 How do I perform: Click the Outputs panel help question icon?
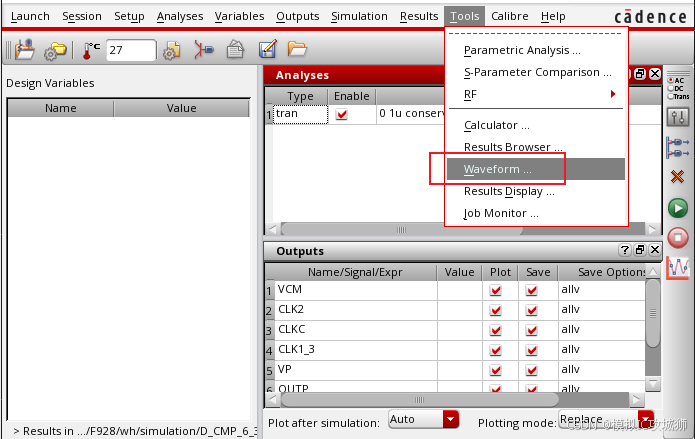click(x=625, y=250)
